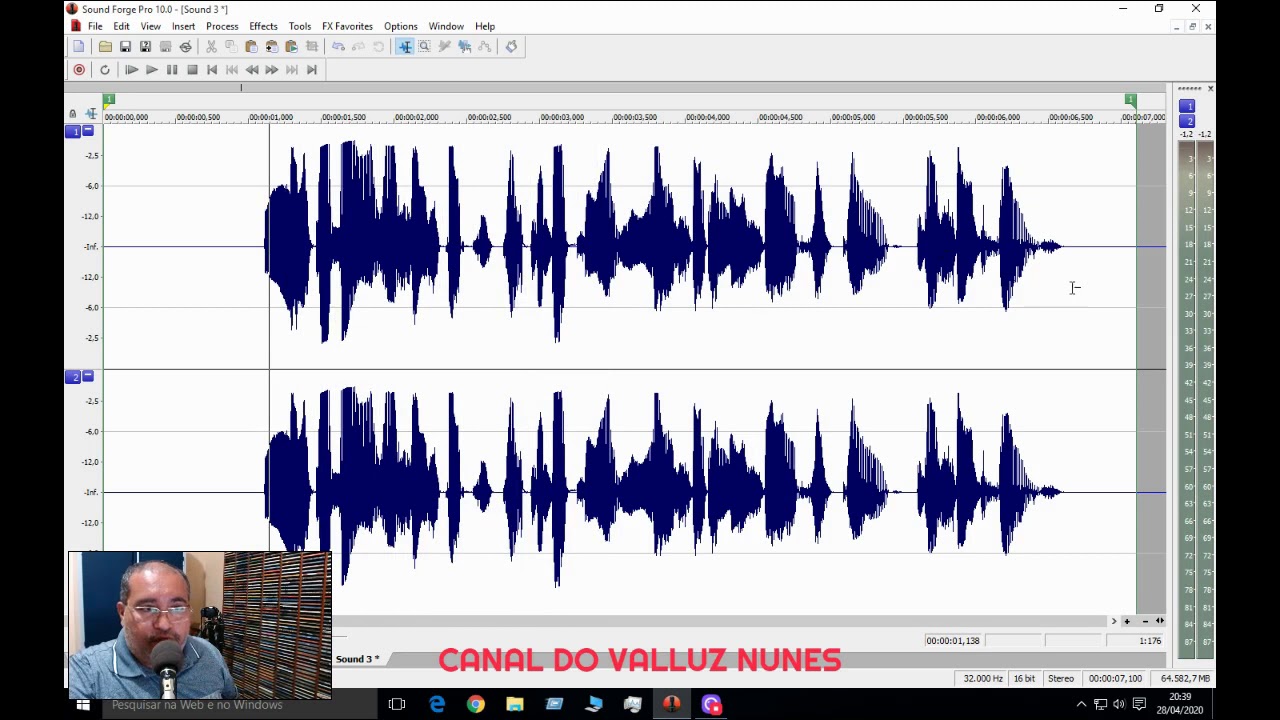Image resolution: width=1280 pixels, height=720 pixels.
Task: Minimize channel 1 waveform
Action: 88,131
